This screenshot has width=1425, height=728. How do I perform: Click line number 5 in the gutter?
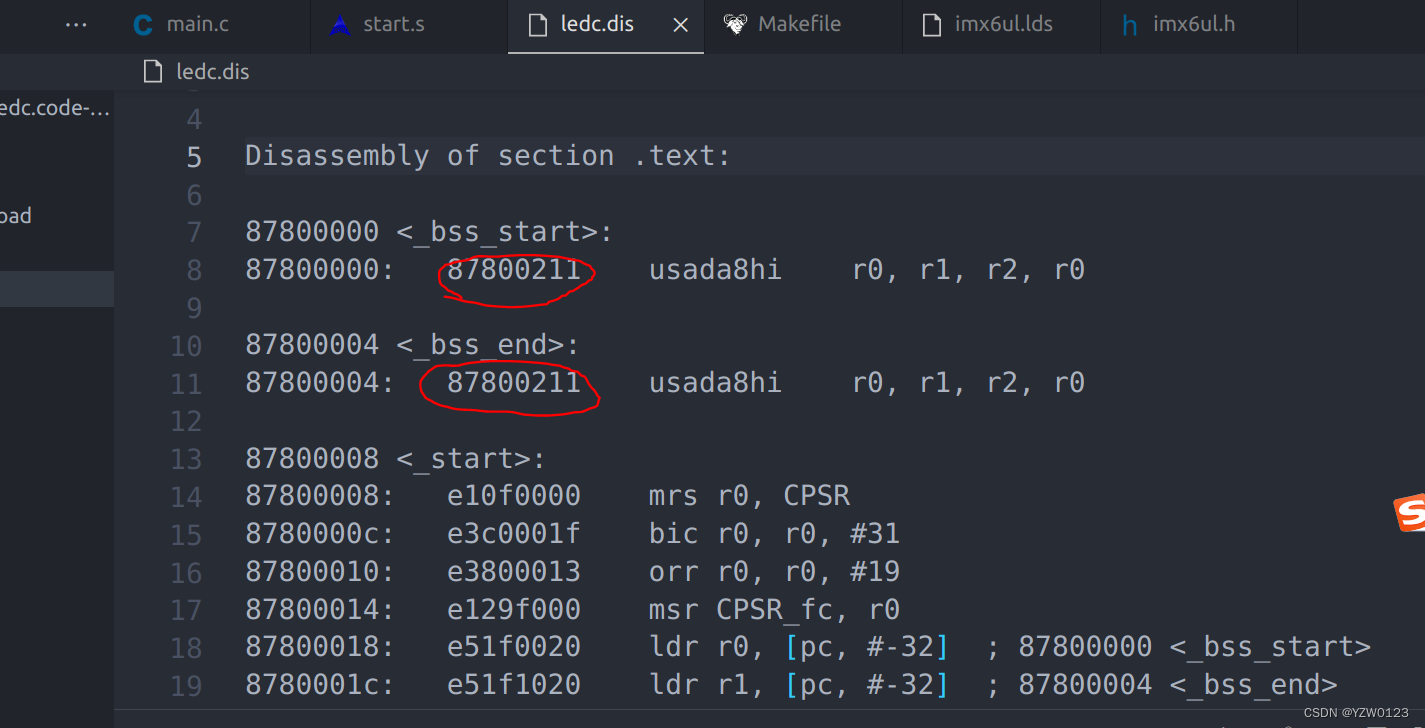pyautogui.click(x=193, y=157)
